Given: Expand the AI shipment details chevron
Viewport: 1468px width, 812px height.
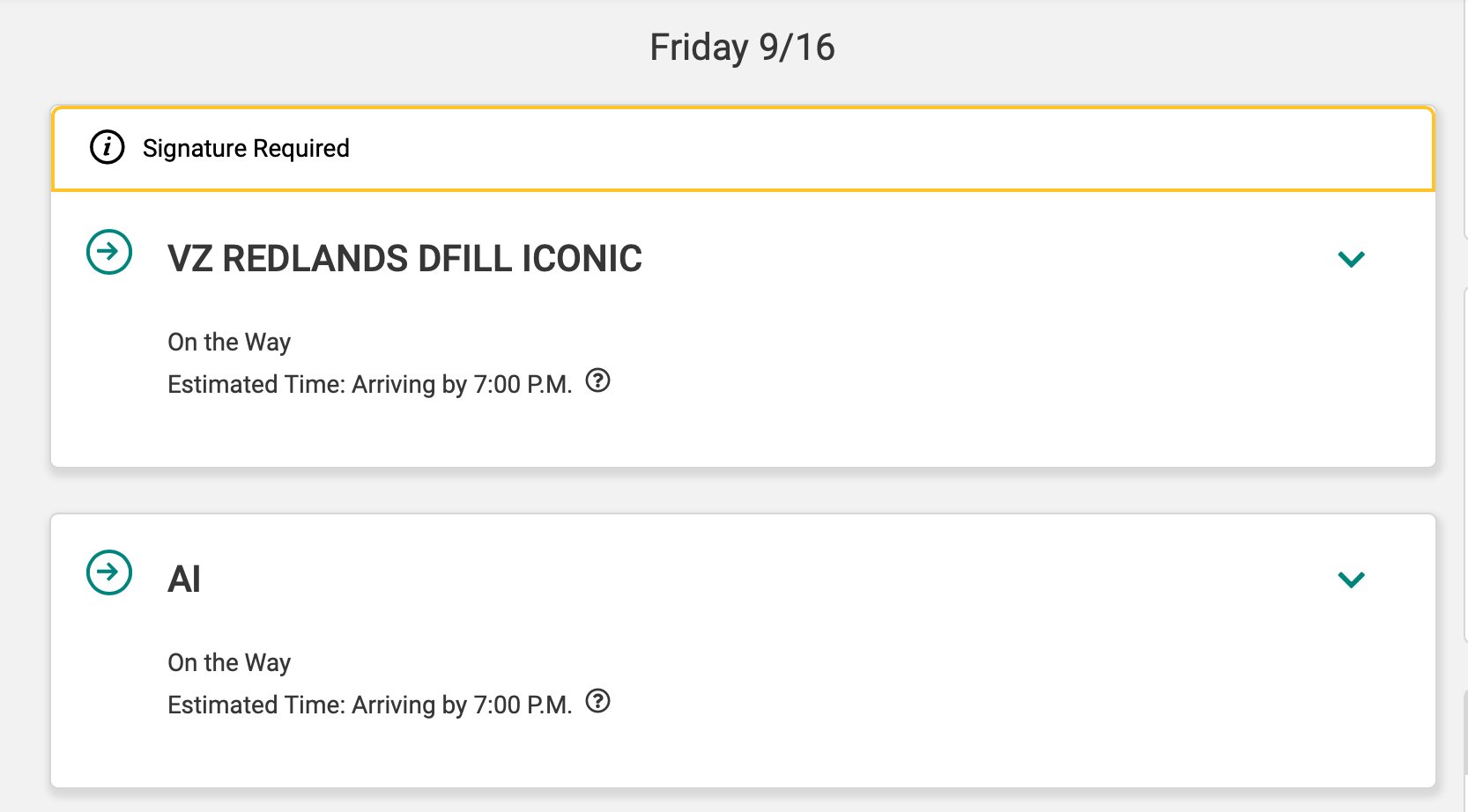Looking at the screenshot, I should click(1351, 579).
